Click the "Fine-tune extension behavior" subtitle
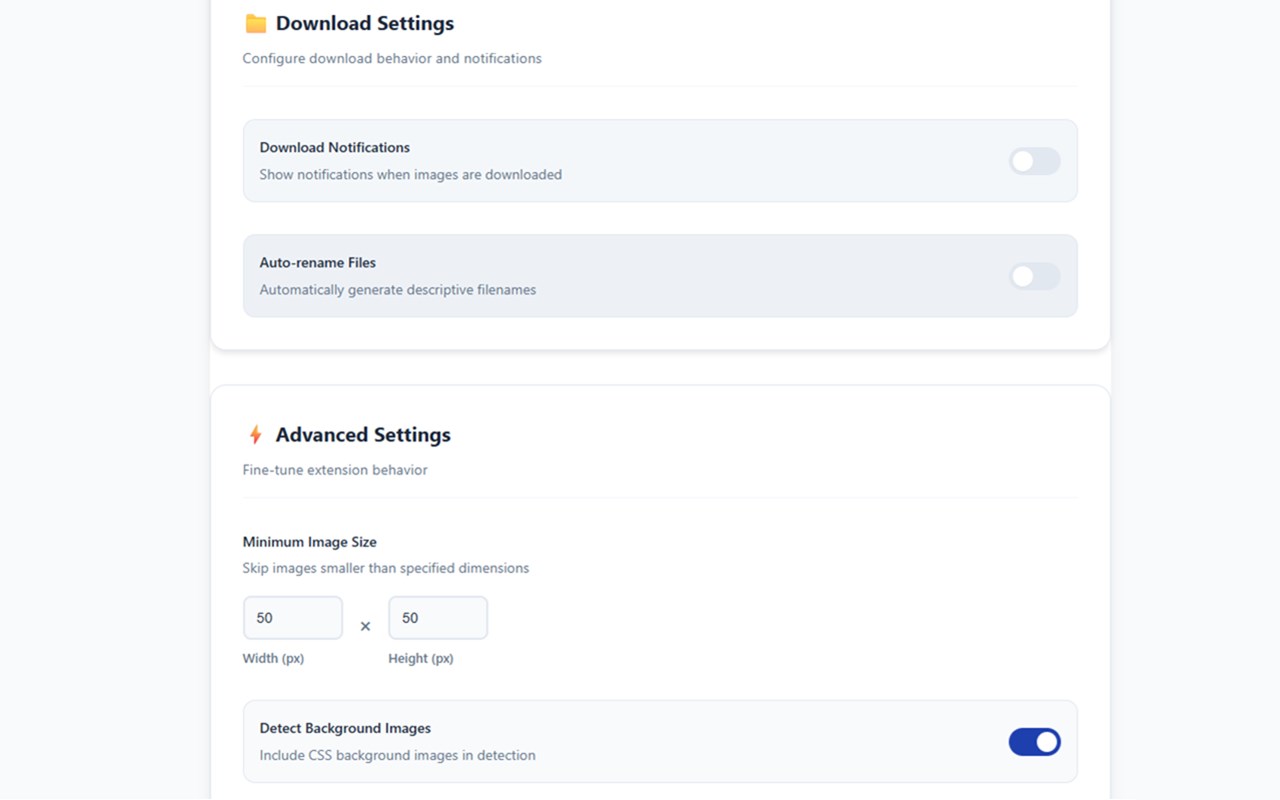This screenshot has width=1280, height=800. pos(335,470)
